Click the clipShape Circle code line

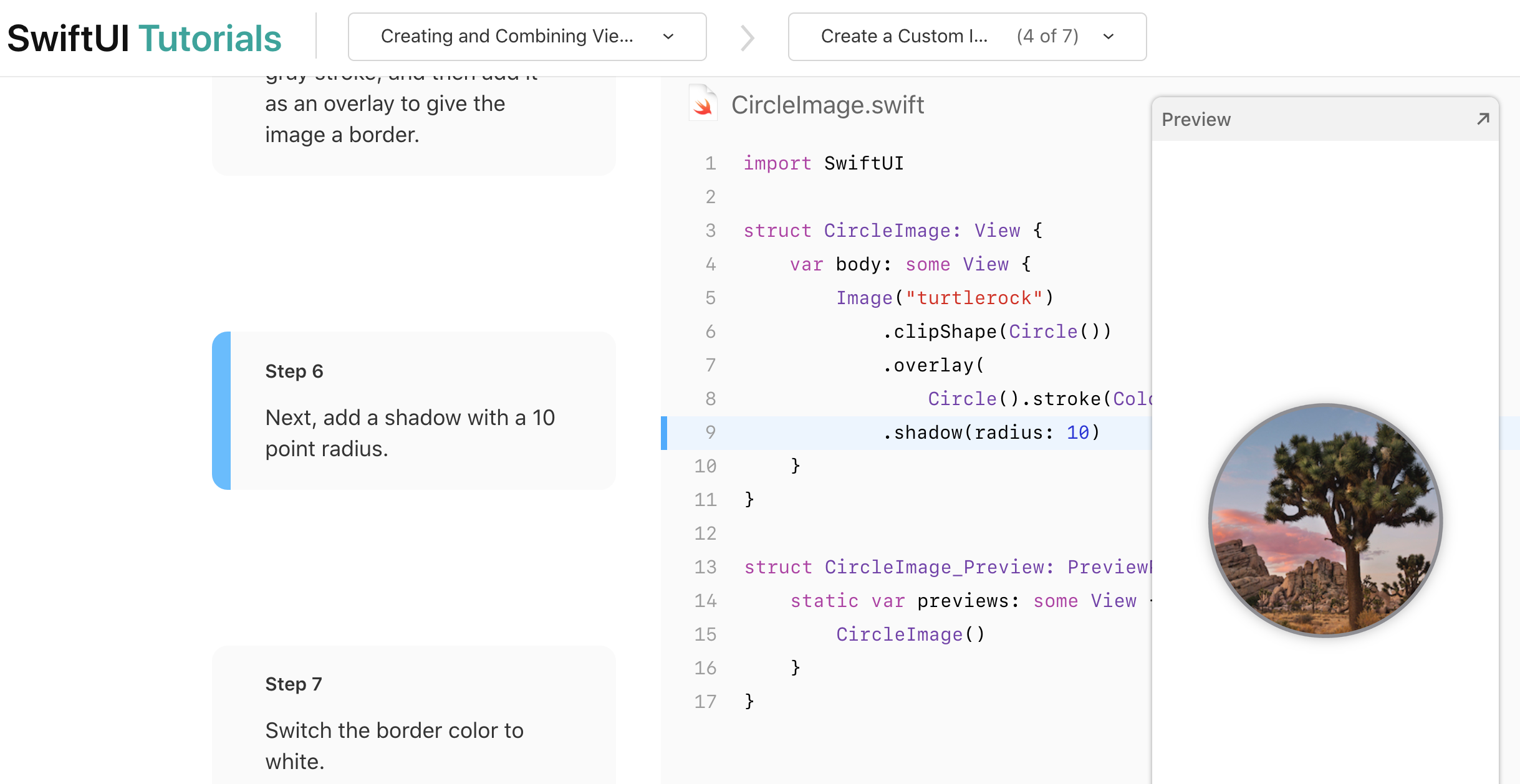coord(998,331)
